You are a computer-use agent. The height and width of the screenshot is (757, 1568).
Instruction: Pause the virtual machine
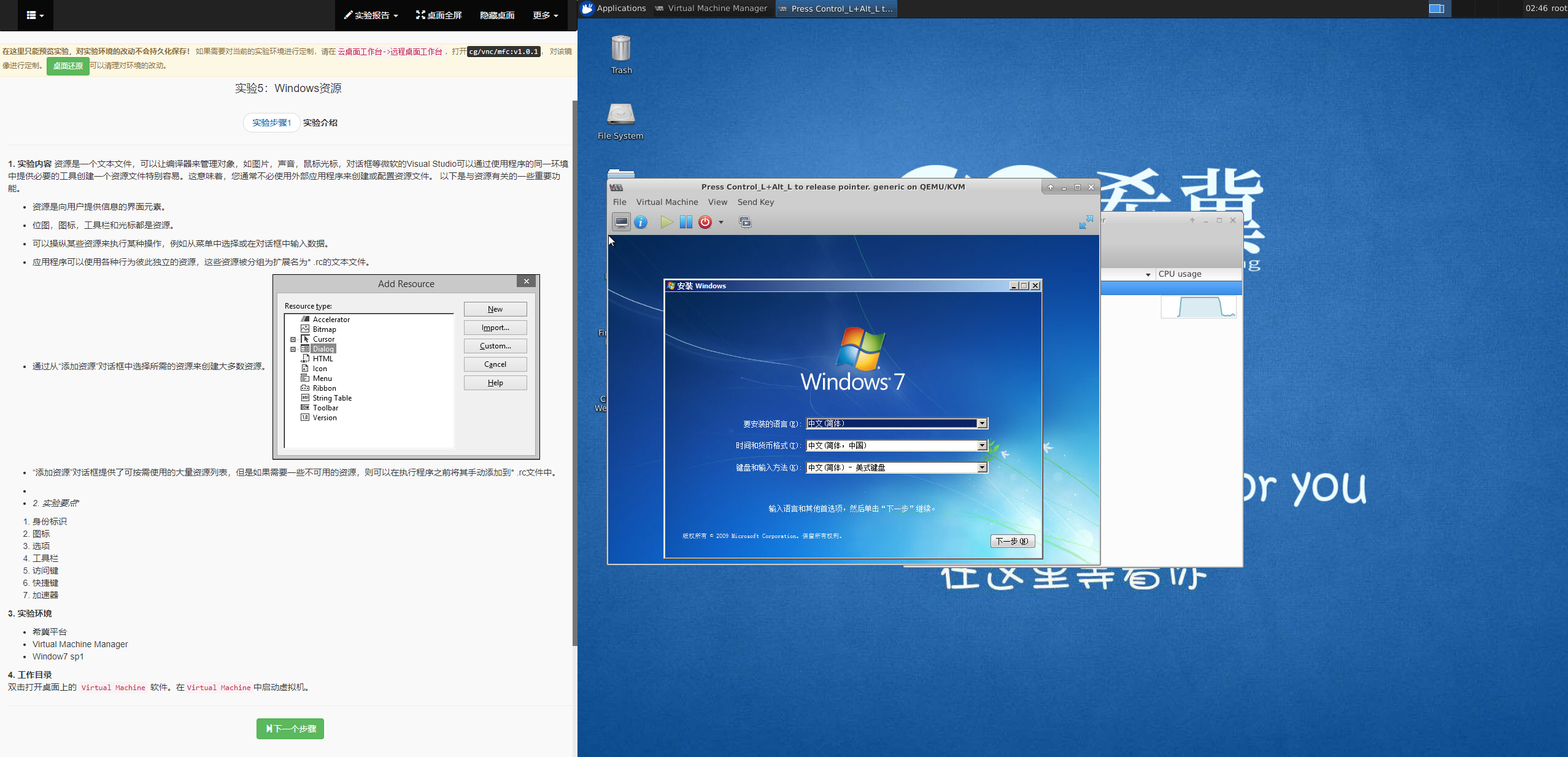point(686,222)
